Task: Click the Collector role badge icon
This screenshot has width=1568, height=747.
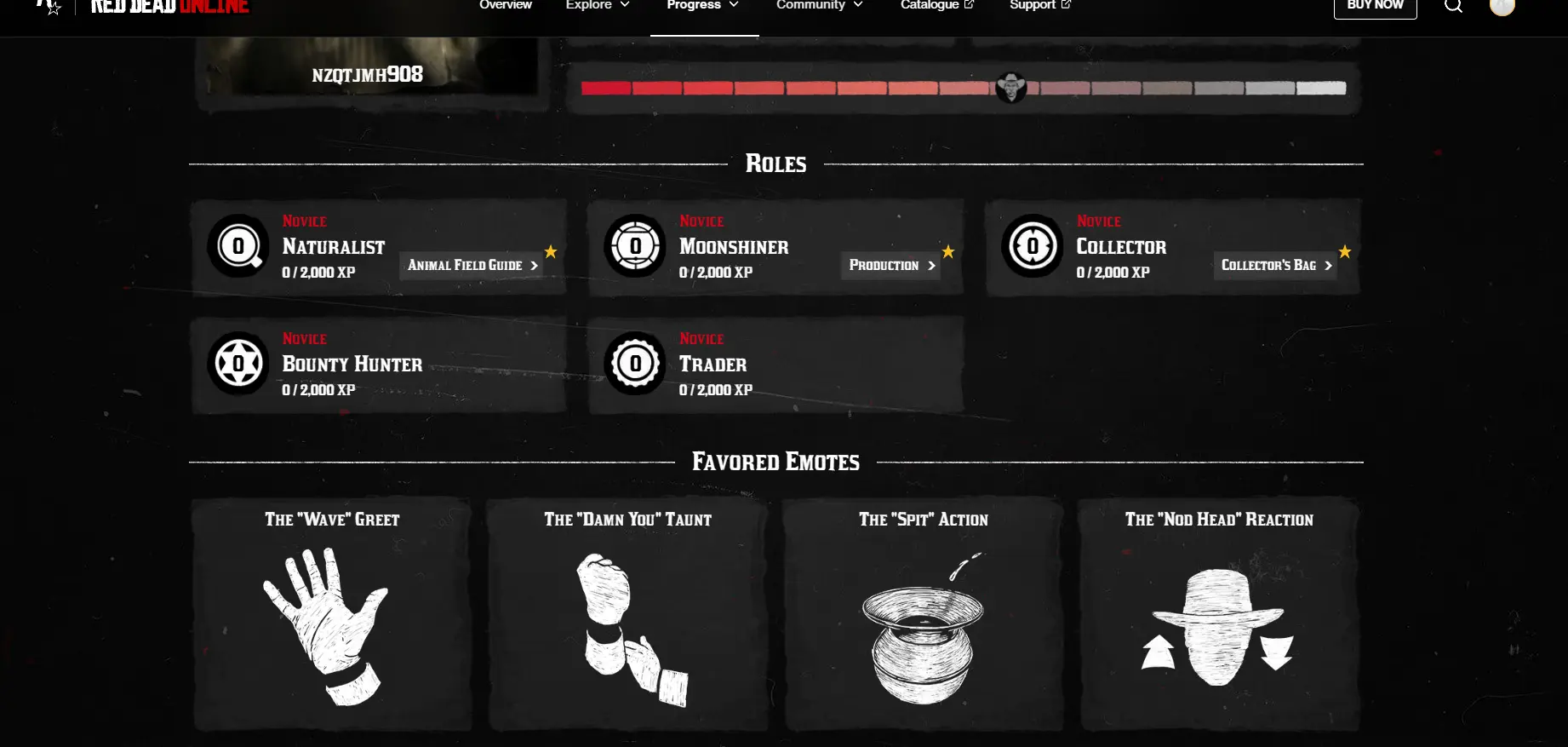Action: pyautogui.click(x=1033, y=246)
